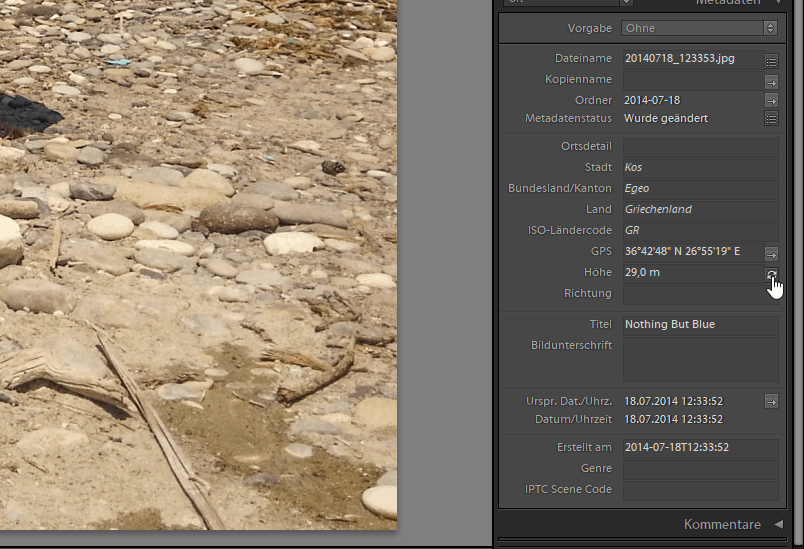Click the arrow icon next to Kopienname
804x549 pixels.
point(771,81)
